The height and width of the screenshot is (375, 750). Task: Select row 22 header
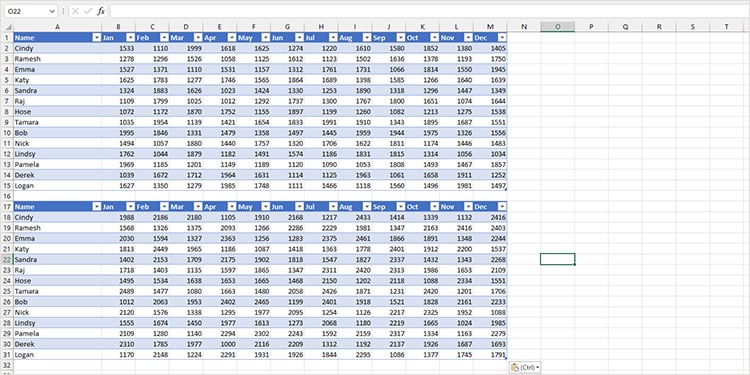[7, 259]
